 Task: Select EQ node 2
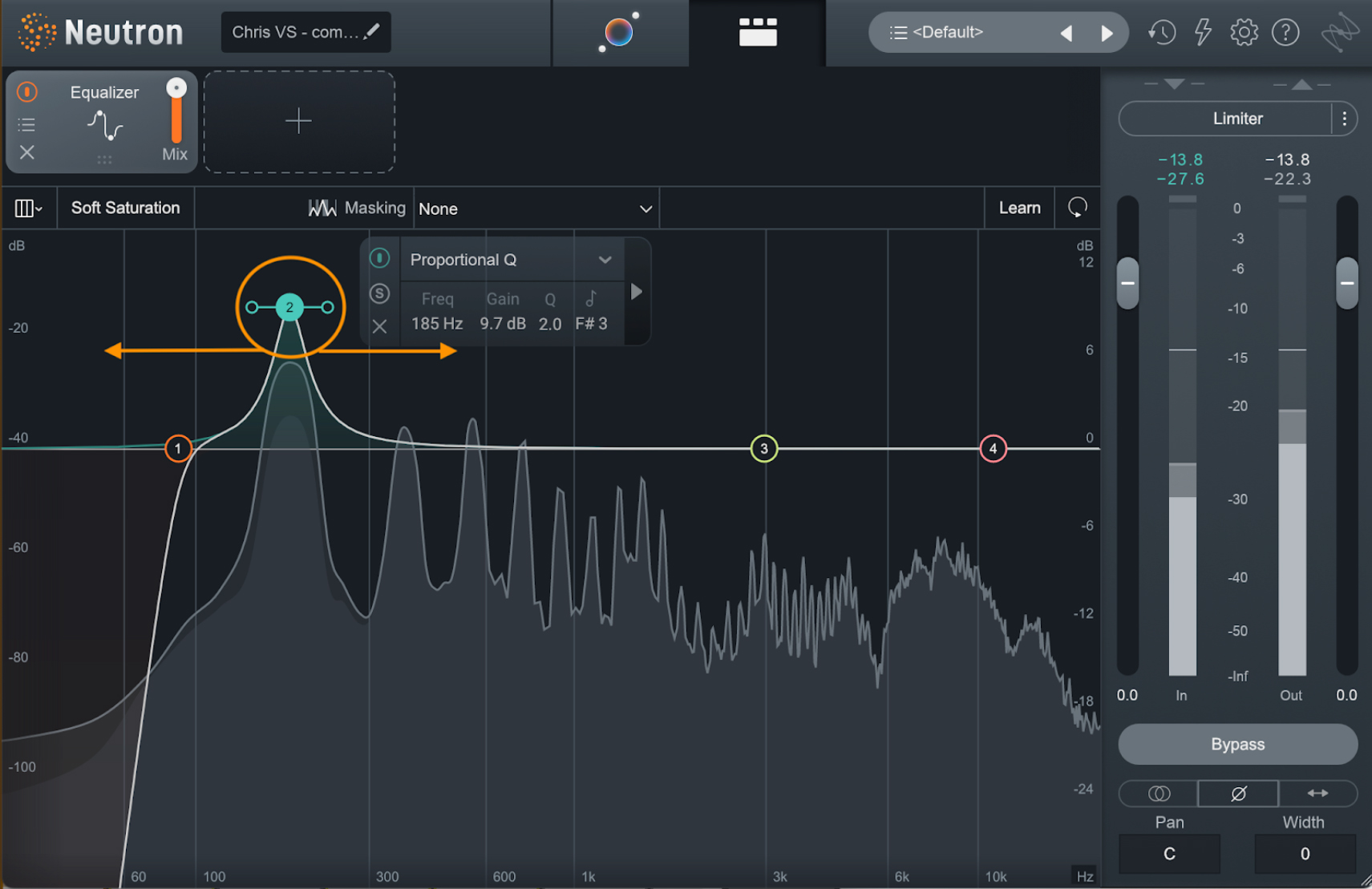[x=289, y=307]
